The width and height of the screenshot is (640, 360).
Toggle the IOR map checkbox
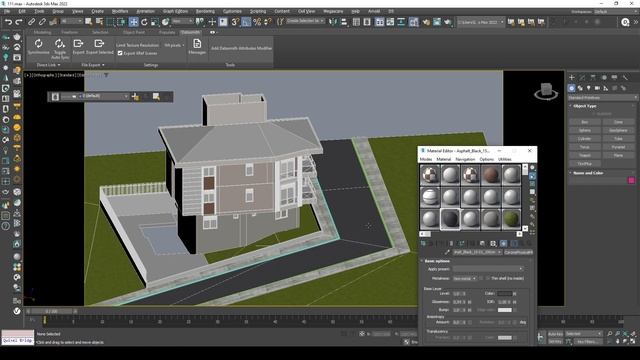pyautogui.click(x=515, y=302)
